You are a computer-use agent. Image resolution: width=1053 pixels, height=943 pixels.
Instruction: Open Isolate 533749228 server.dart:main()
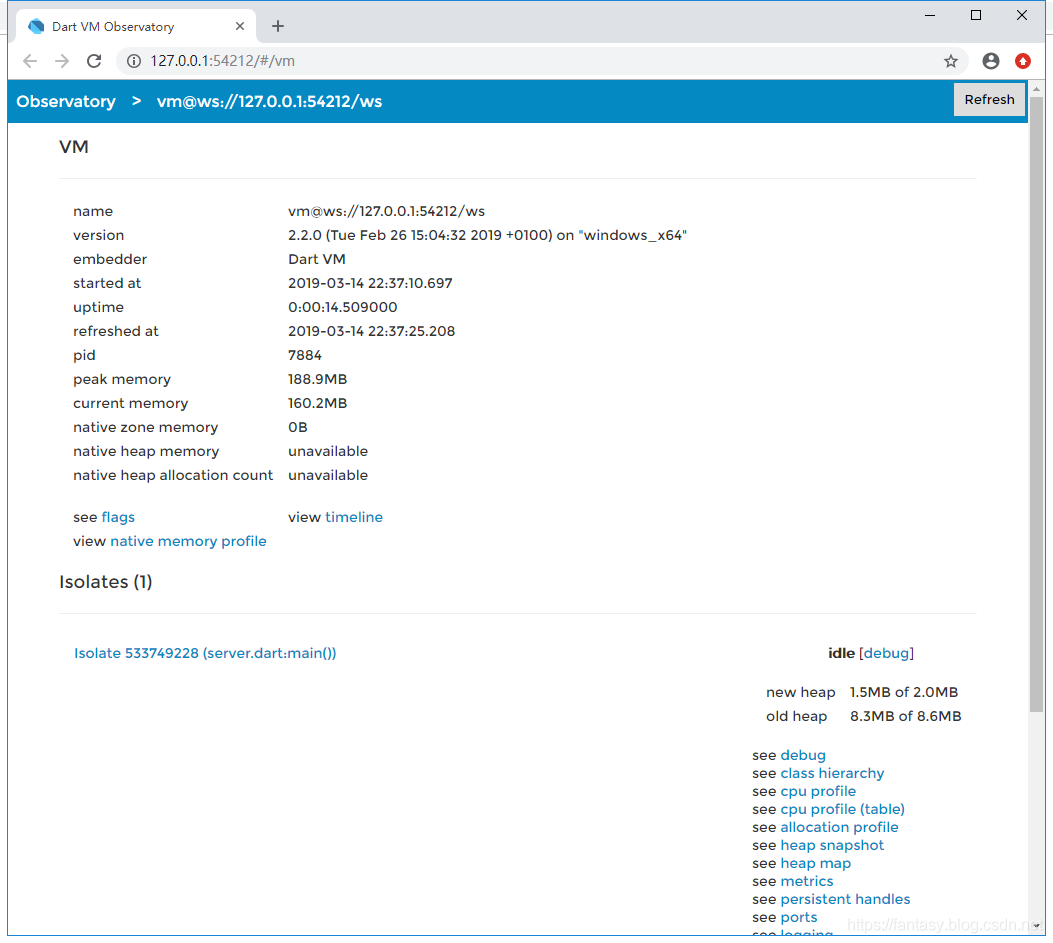pos(205,653)
